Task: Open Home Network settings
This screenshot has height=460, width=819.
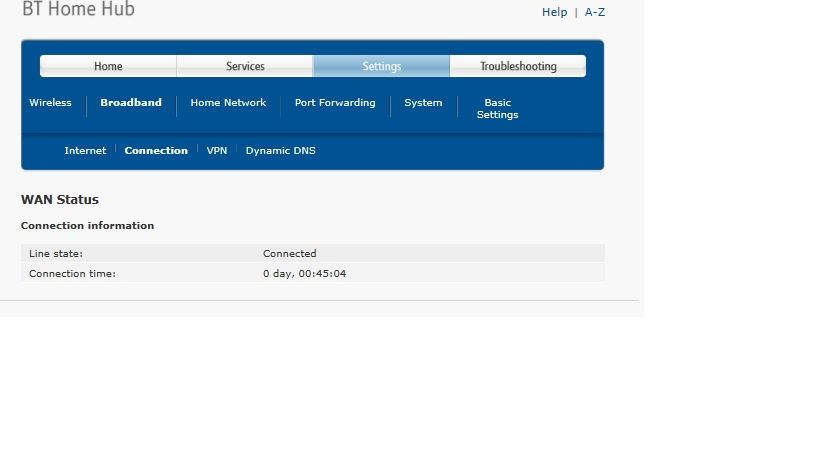Action: pos(228,102)
